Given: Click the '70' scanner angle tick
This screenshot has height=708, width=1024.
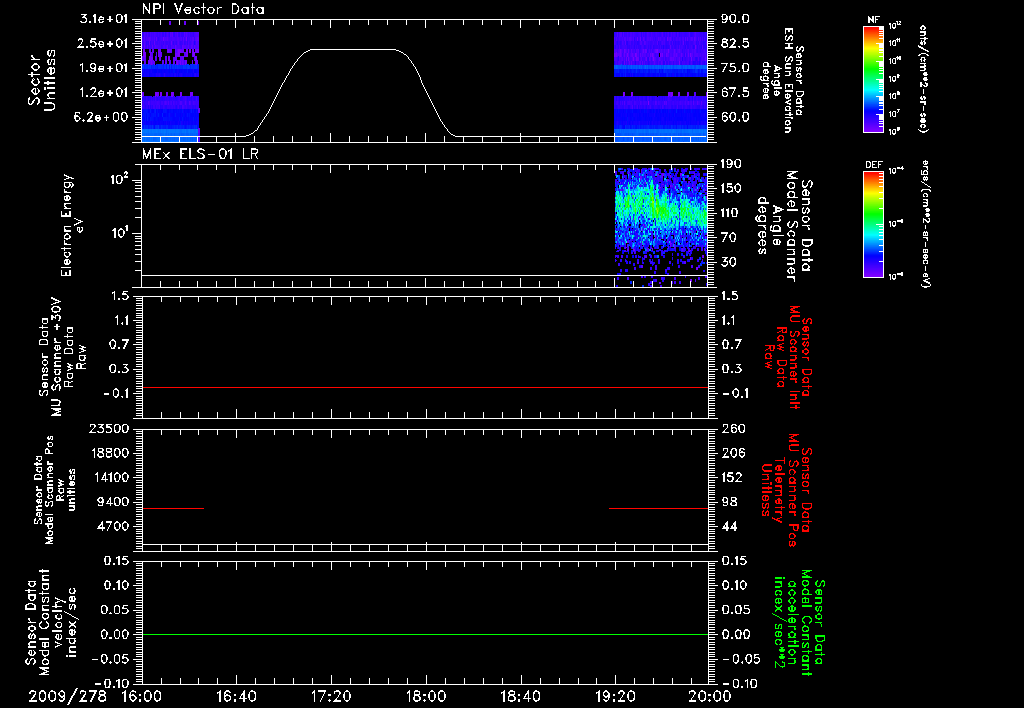Looking at the screenshot, I should pyautogui.click(x=728, y=238).
